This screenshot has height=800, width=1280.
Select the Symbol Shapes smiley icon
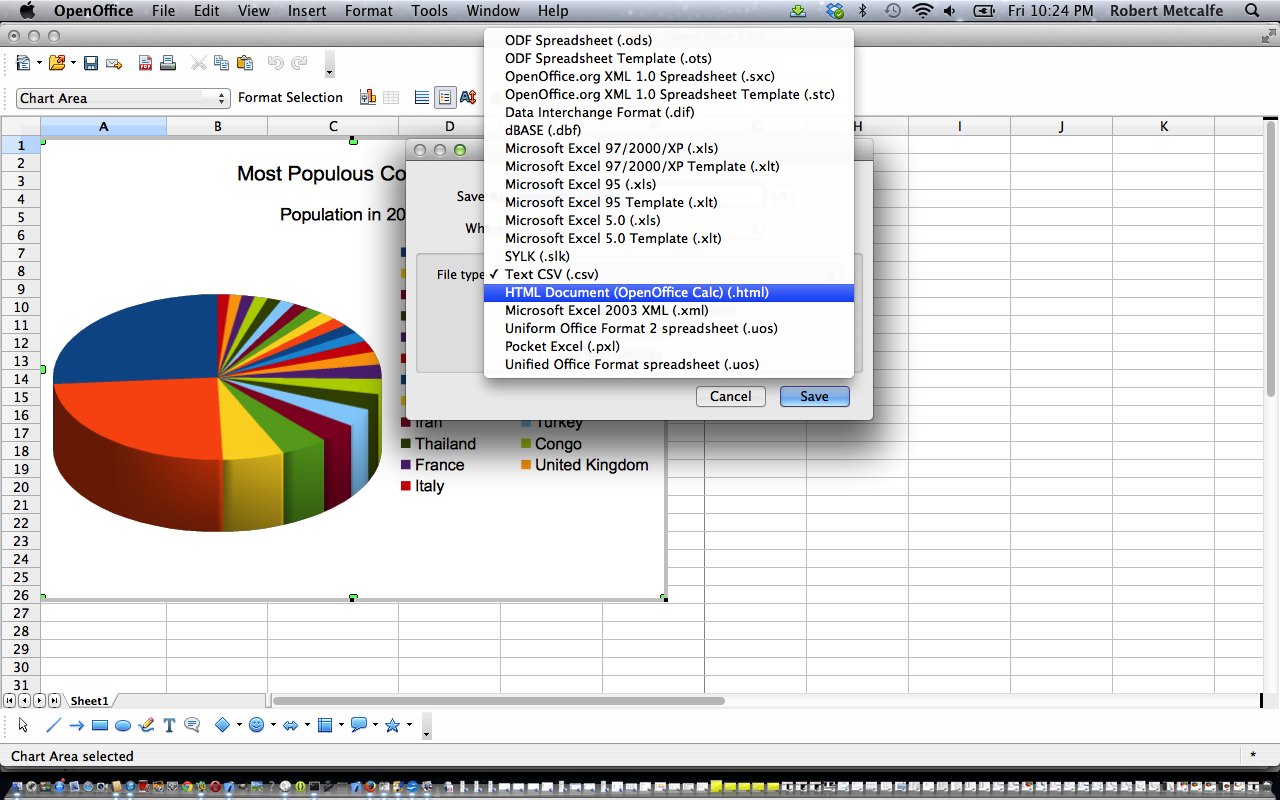256,725
